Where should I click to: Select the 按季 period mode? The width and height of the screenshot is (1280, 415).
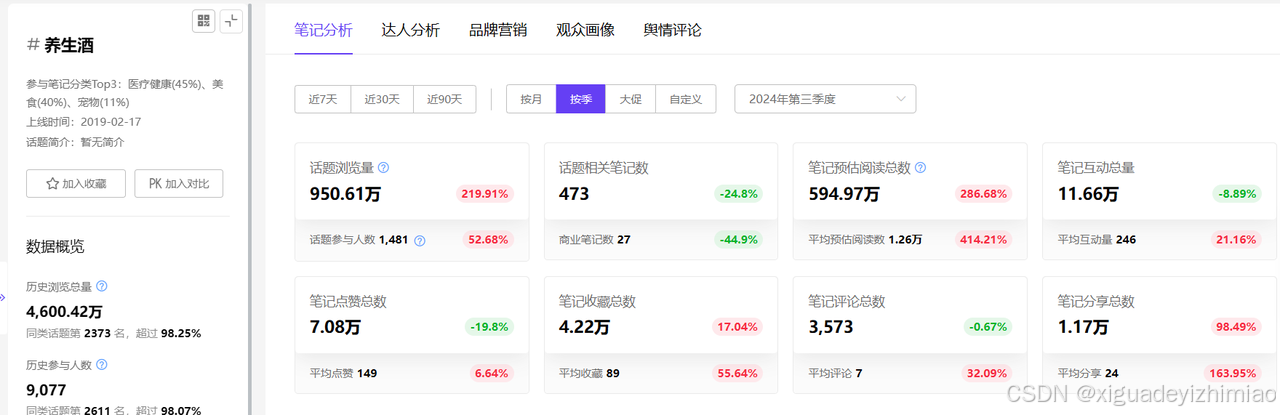(x=581, y=99)
